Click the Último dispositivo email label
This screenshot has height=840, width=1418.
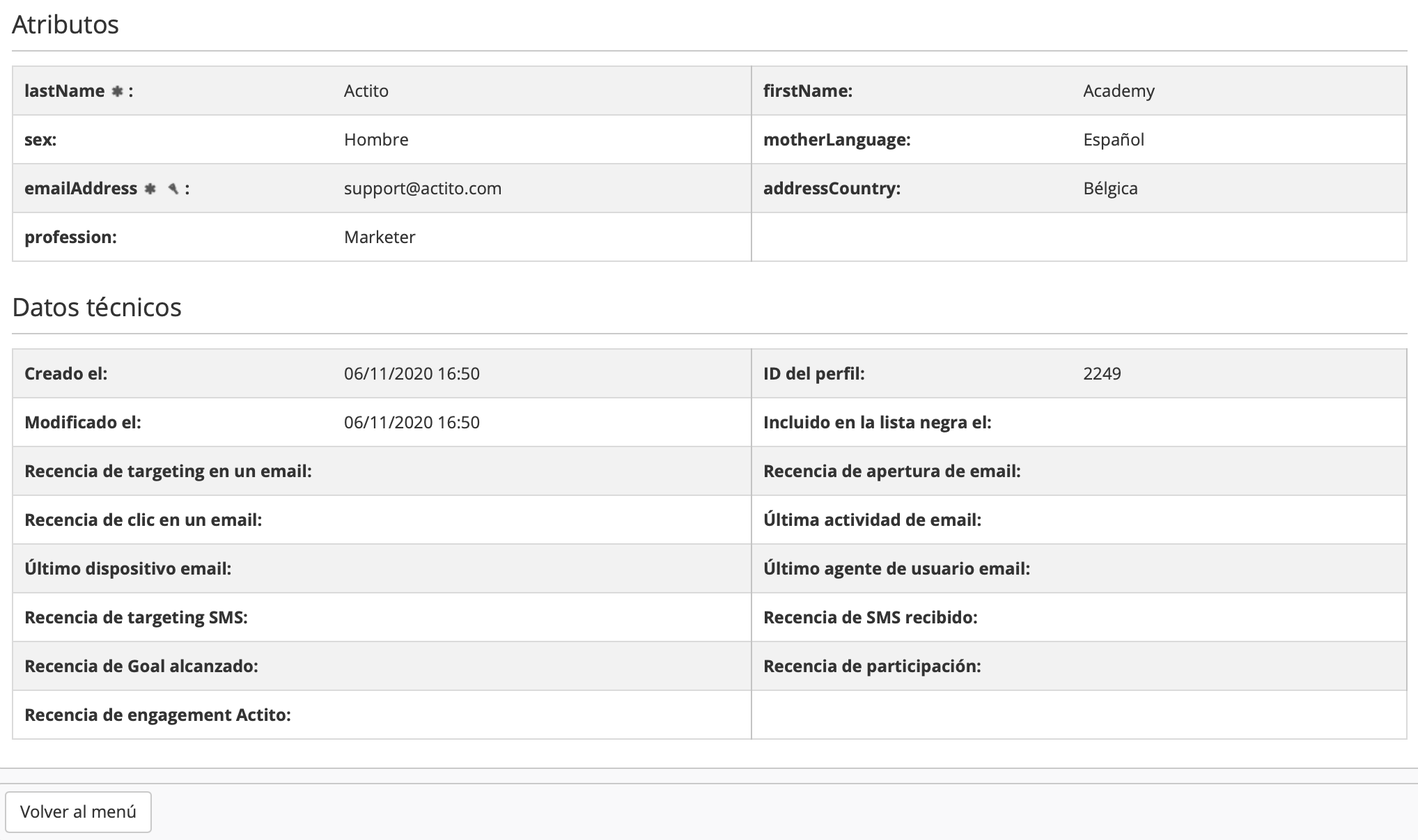(127, 569)
